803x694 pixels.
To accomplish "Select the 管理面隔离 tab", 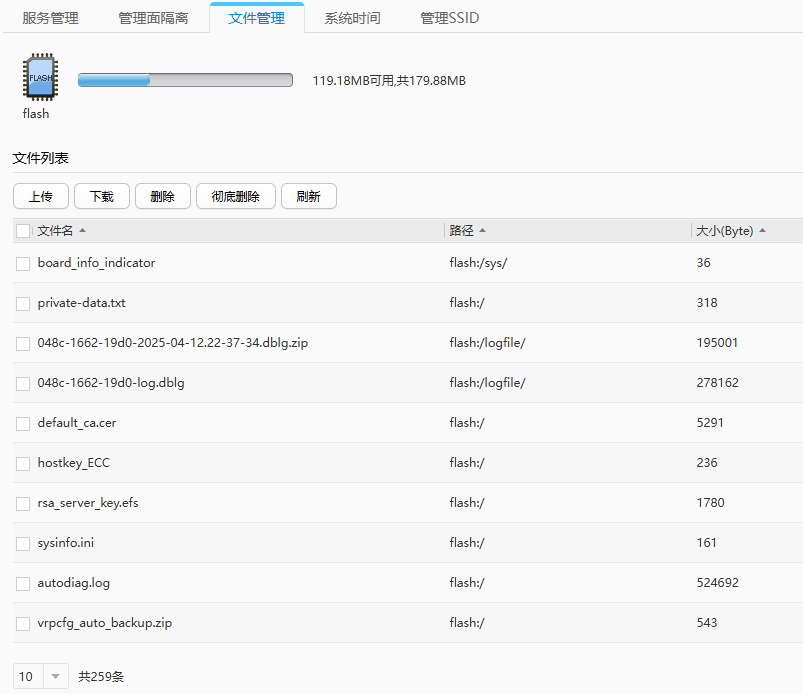I will point(153,18).
